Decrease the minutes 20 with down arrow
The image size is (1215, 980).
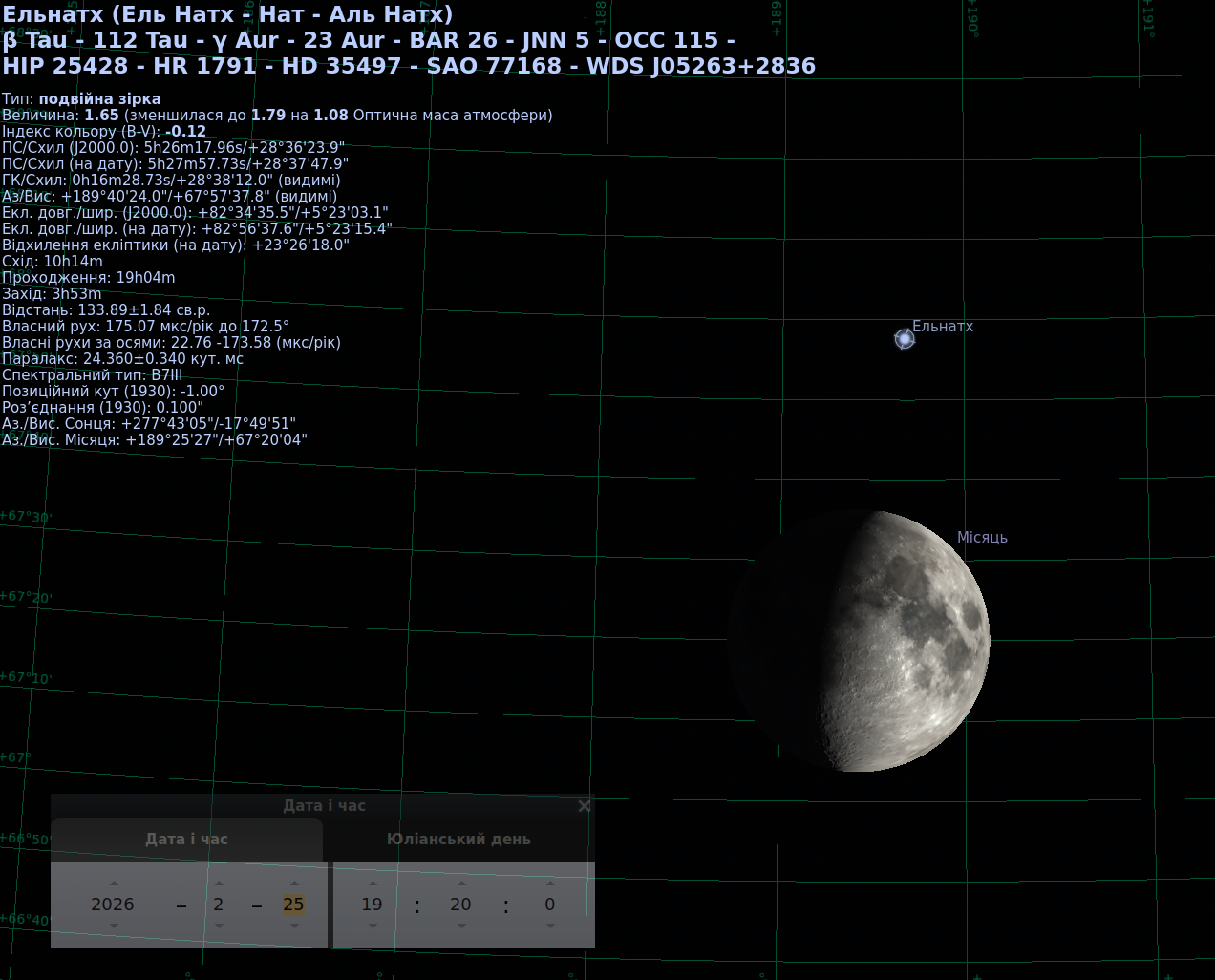tap(461, 926)
